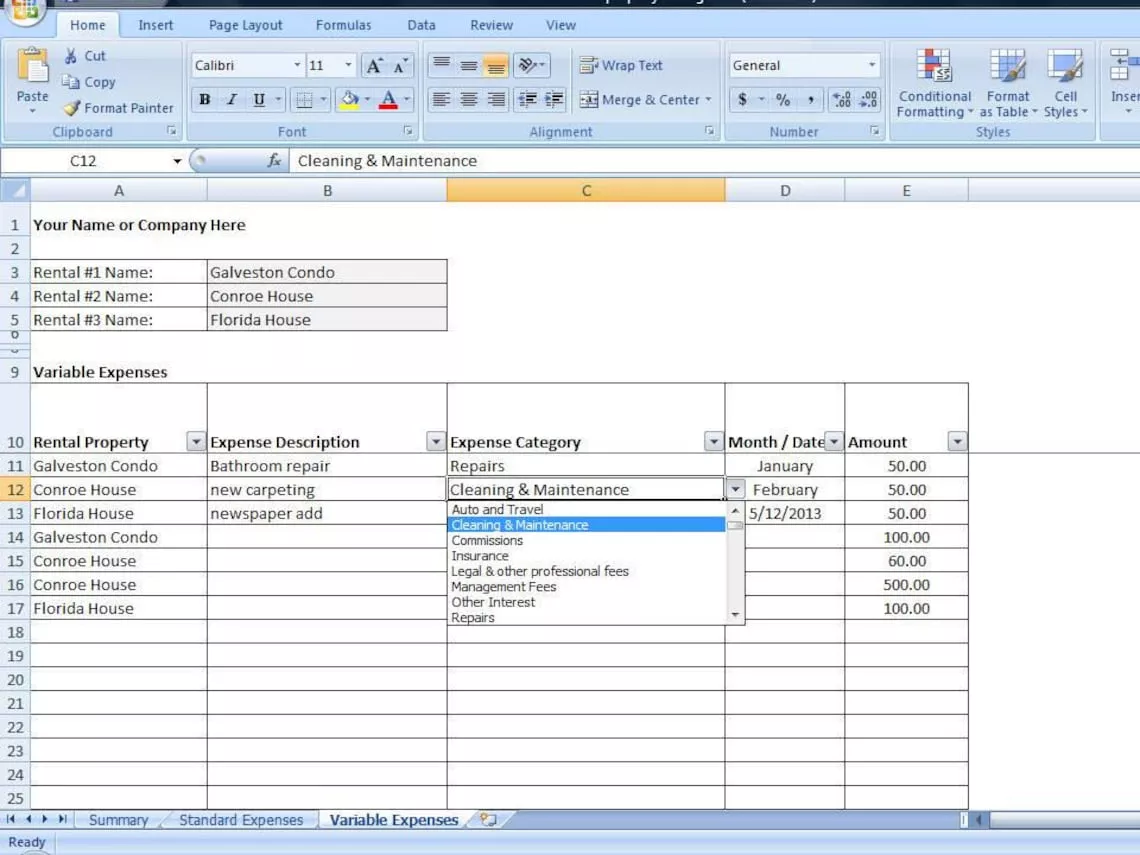1140x855 pixels.
Task: Center text horizontally in the cell
Action: [469, 100]
